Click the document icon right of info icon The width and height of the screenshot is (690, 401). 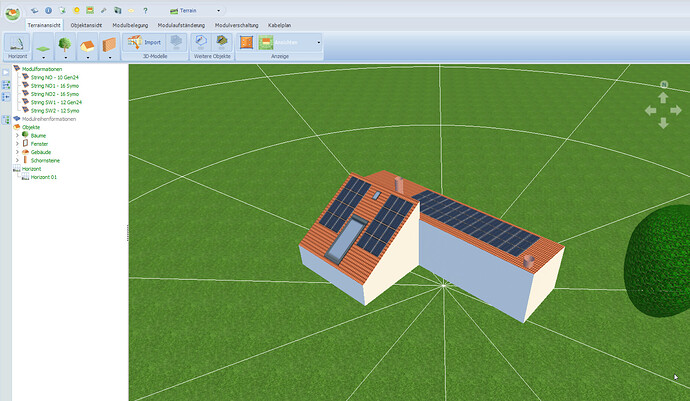62,10
